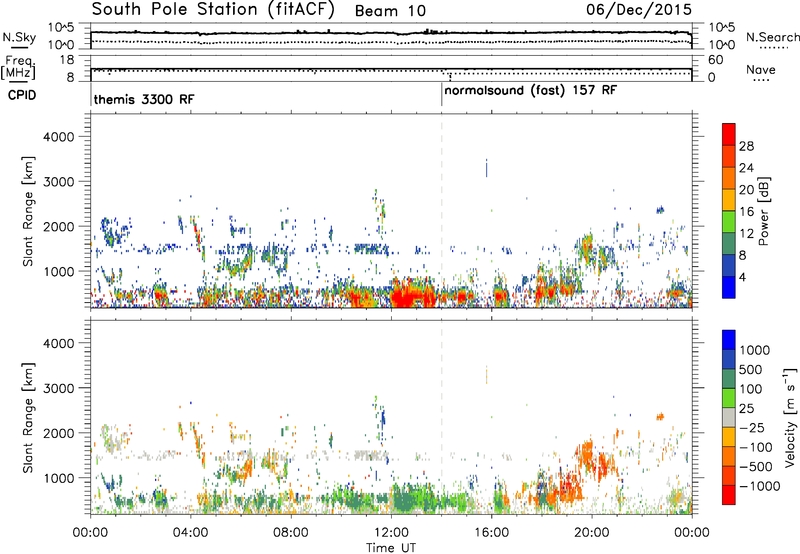Click the 'Time UT' axis title
The image size is (800, 554).
pos(391,548)
